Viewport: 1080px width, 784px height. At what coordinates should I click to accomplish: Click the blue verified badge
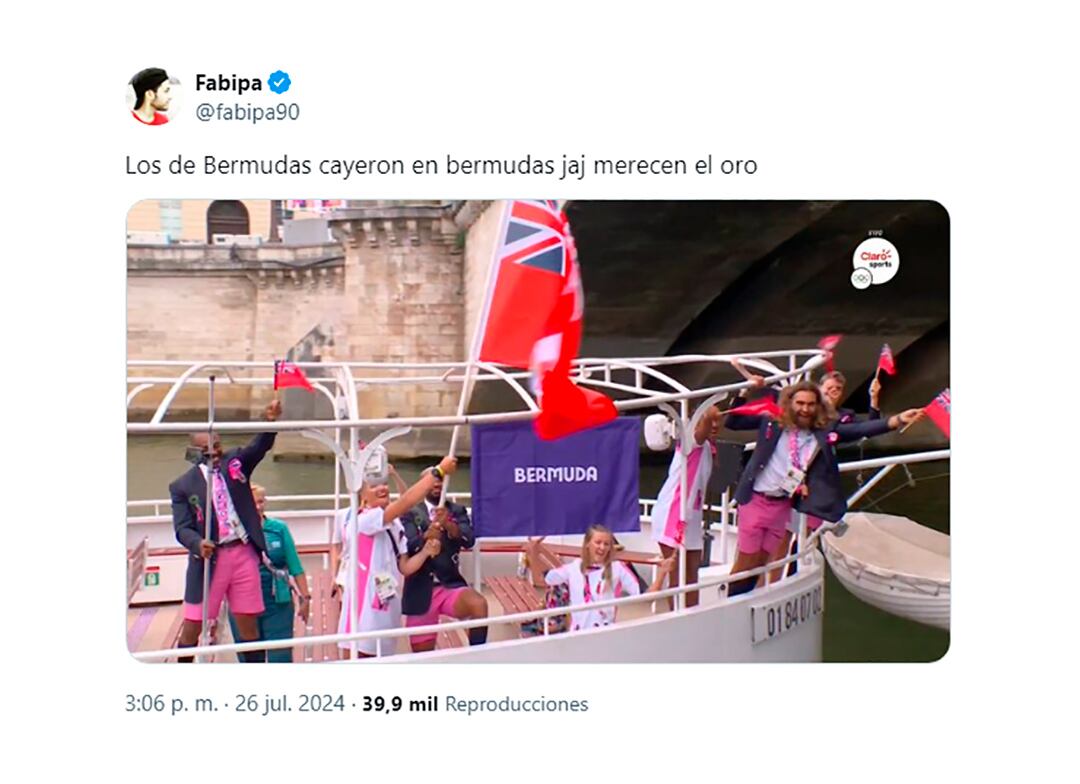(279, 83)
